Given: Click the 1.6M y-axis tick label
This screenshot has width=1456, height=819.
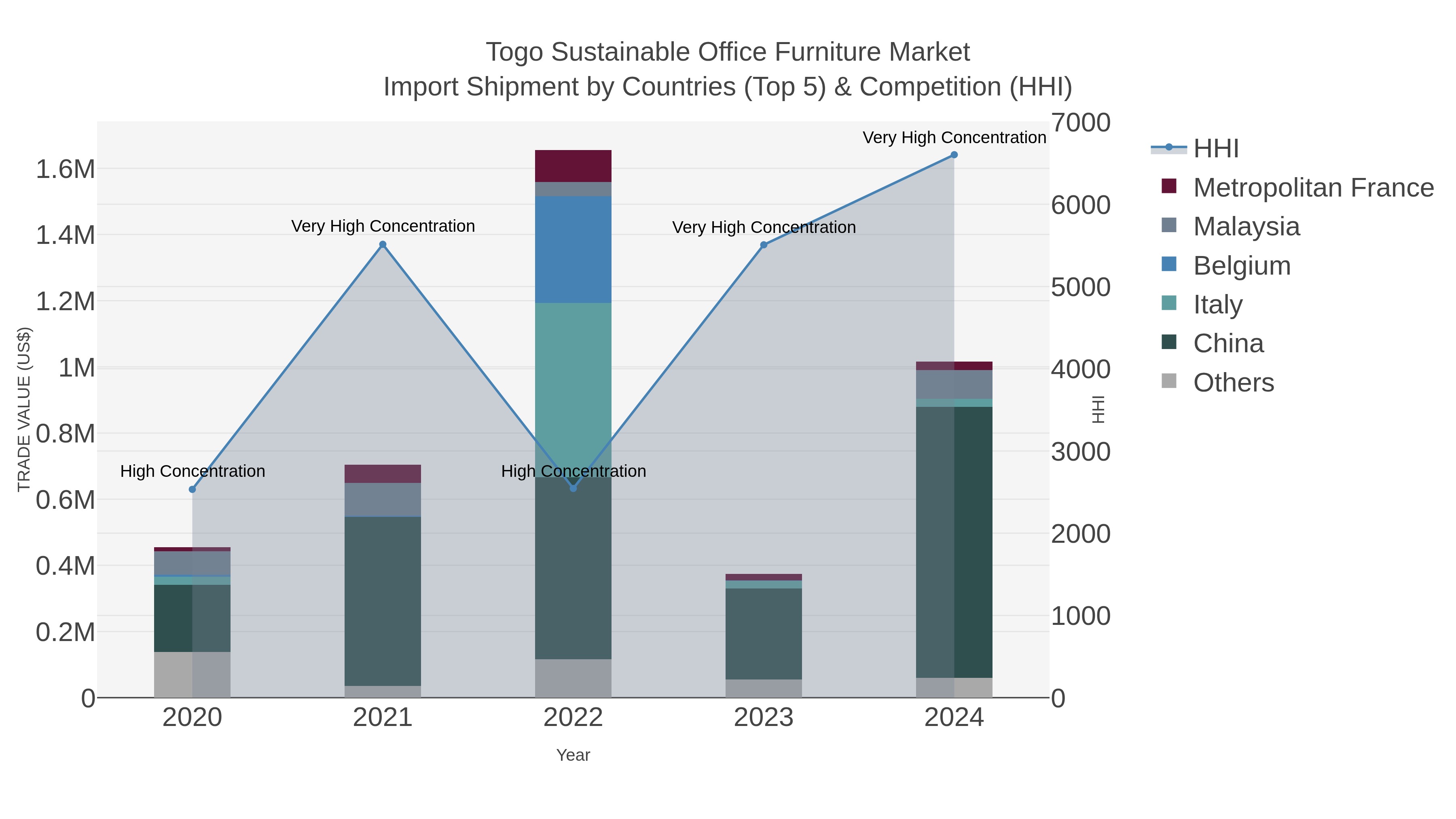Looking at the screenshot, I should click(x=66, y=169).
